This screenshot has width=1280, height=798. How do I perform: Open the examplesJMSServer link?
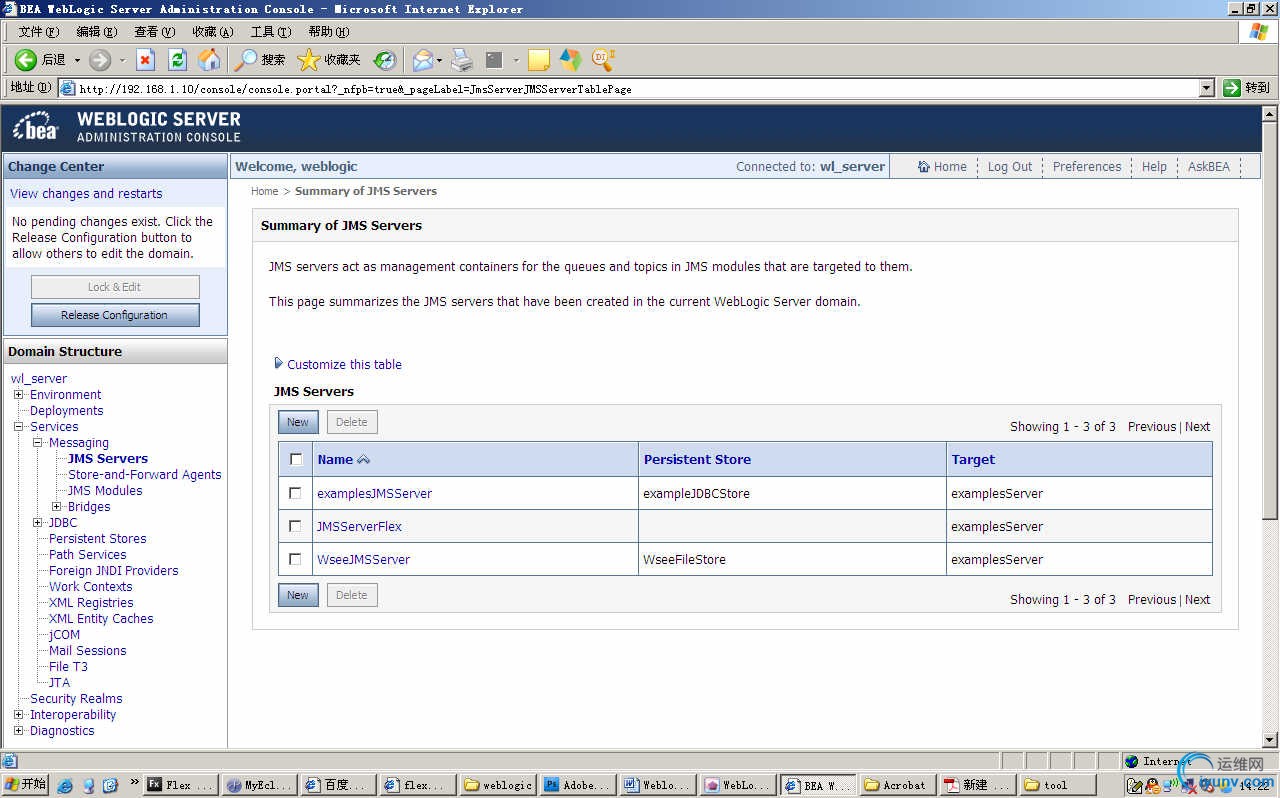pos(374,494)
